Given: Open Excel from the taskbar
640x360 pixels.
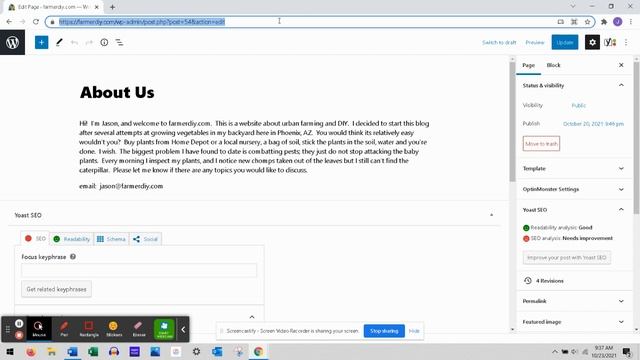Looking at the screenshot, I should (x=93, y=351).
